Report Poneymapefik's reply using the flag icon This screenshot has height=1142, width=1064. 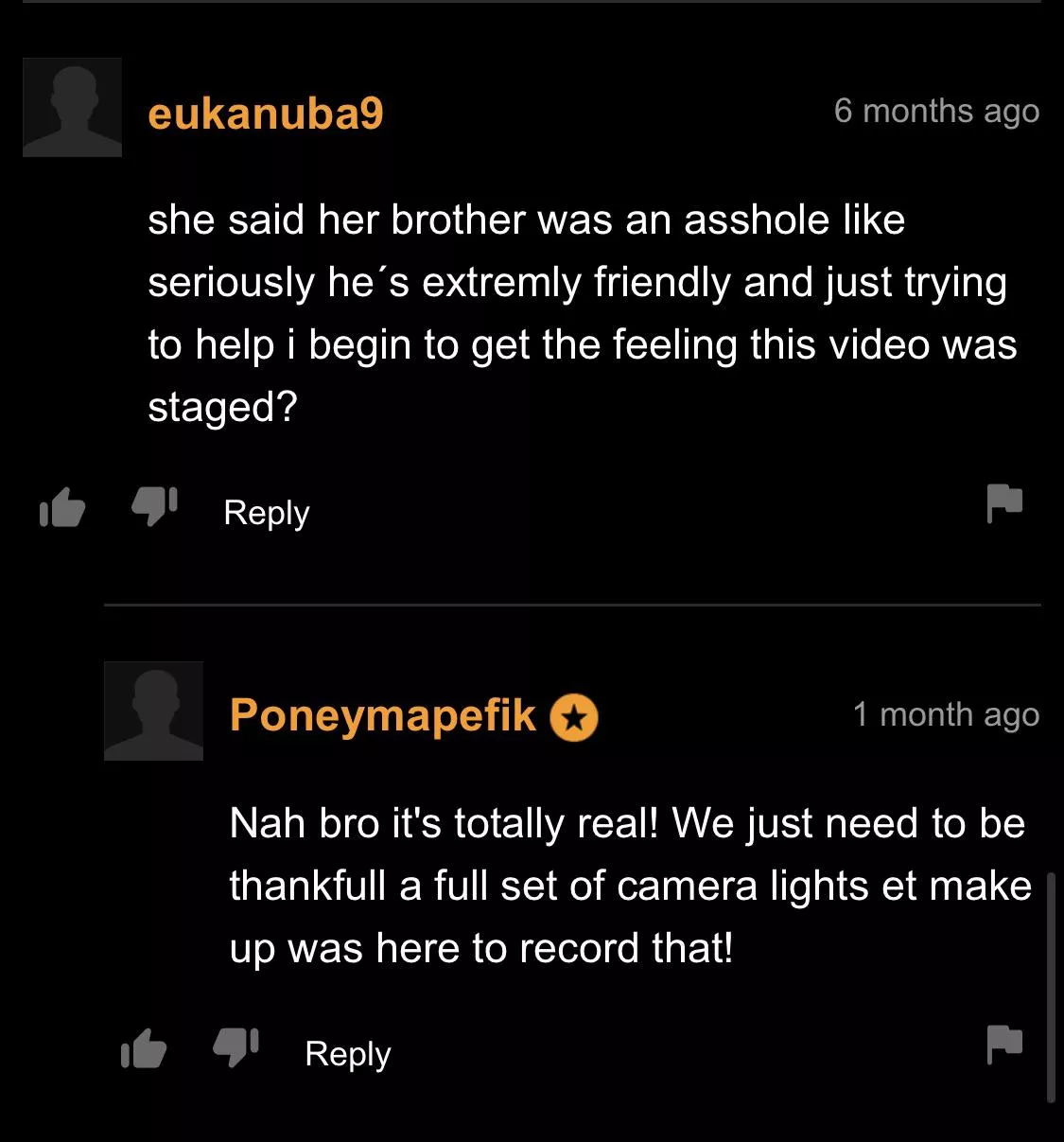[x=1004, y=1045]
